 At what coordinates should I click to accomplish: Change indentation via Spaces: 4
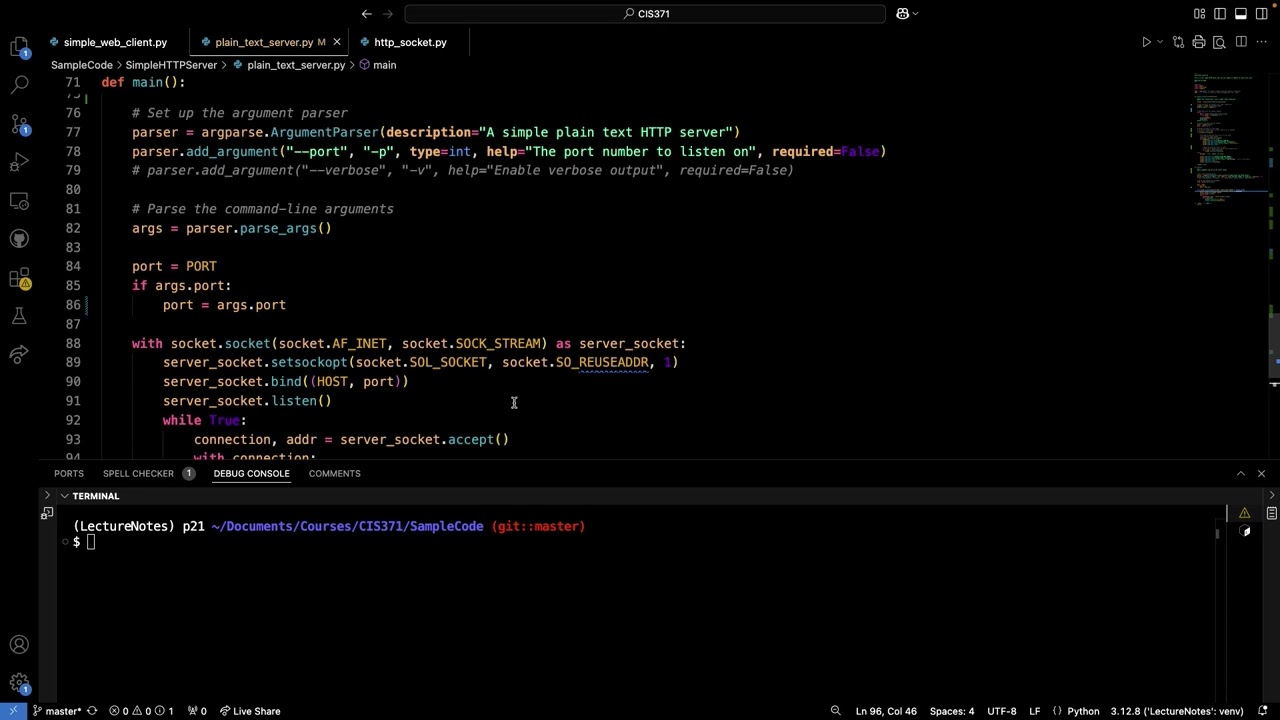(952, 711)
